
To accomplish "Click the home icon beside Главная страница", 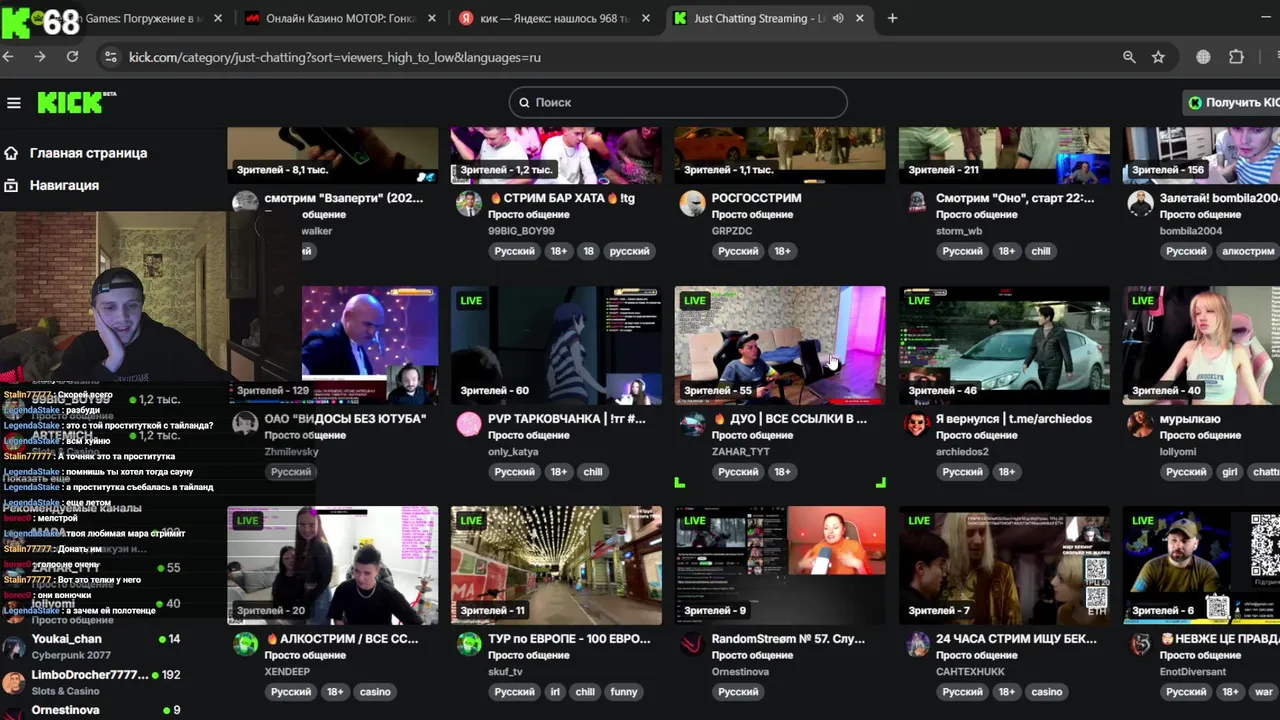I will (12, 153).
